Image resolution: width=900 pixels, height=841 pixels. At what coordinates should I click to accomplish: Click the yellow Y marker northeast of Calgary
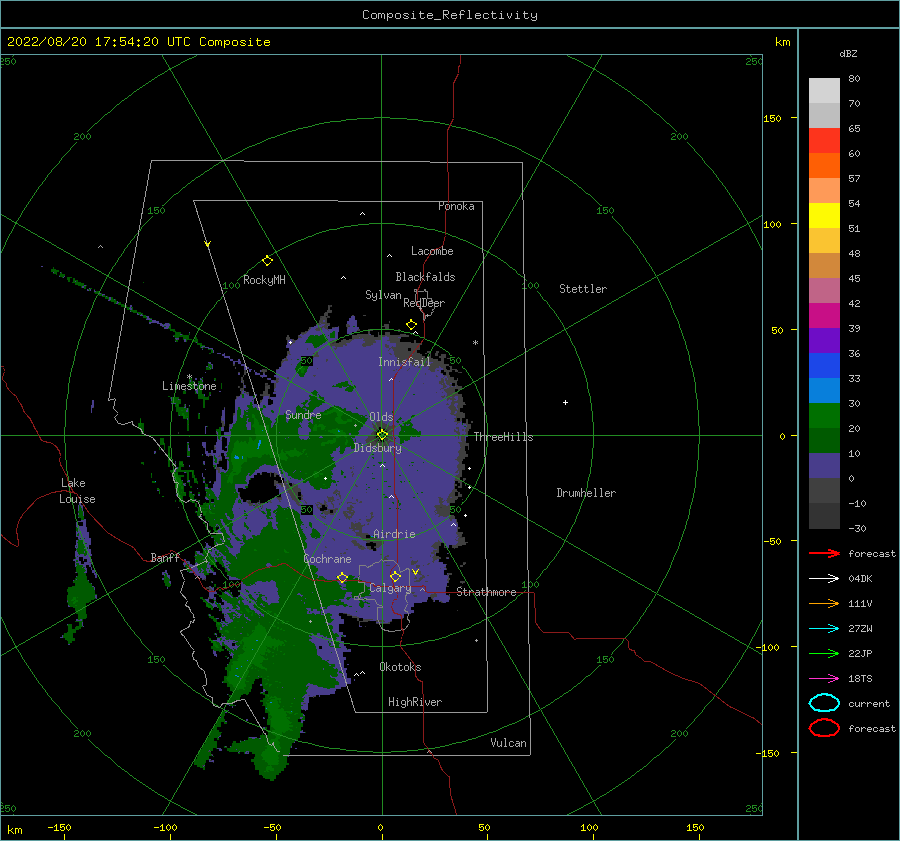point(415,572)
